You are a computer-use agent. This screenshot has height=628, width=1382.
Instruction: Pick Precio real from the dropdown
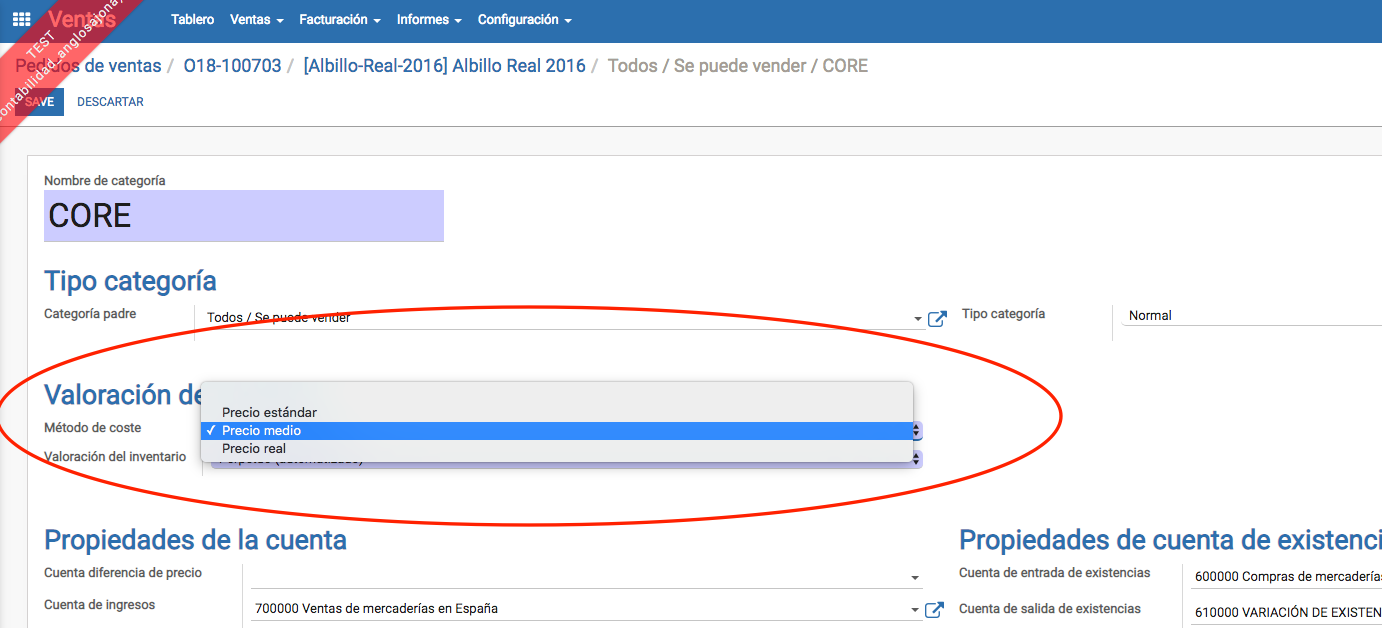(254, 449)
